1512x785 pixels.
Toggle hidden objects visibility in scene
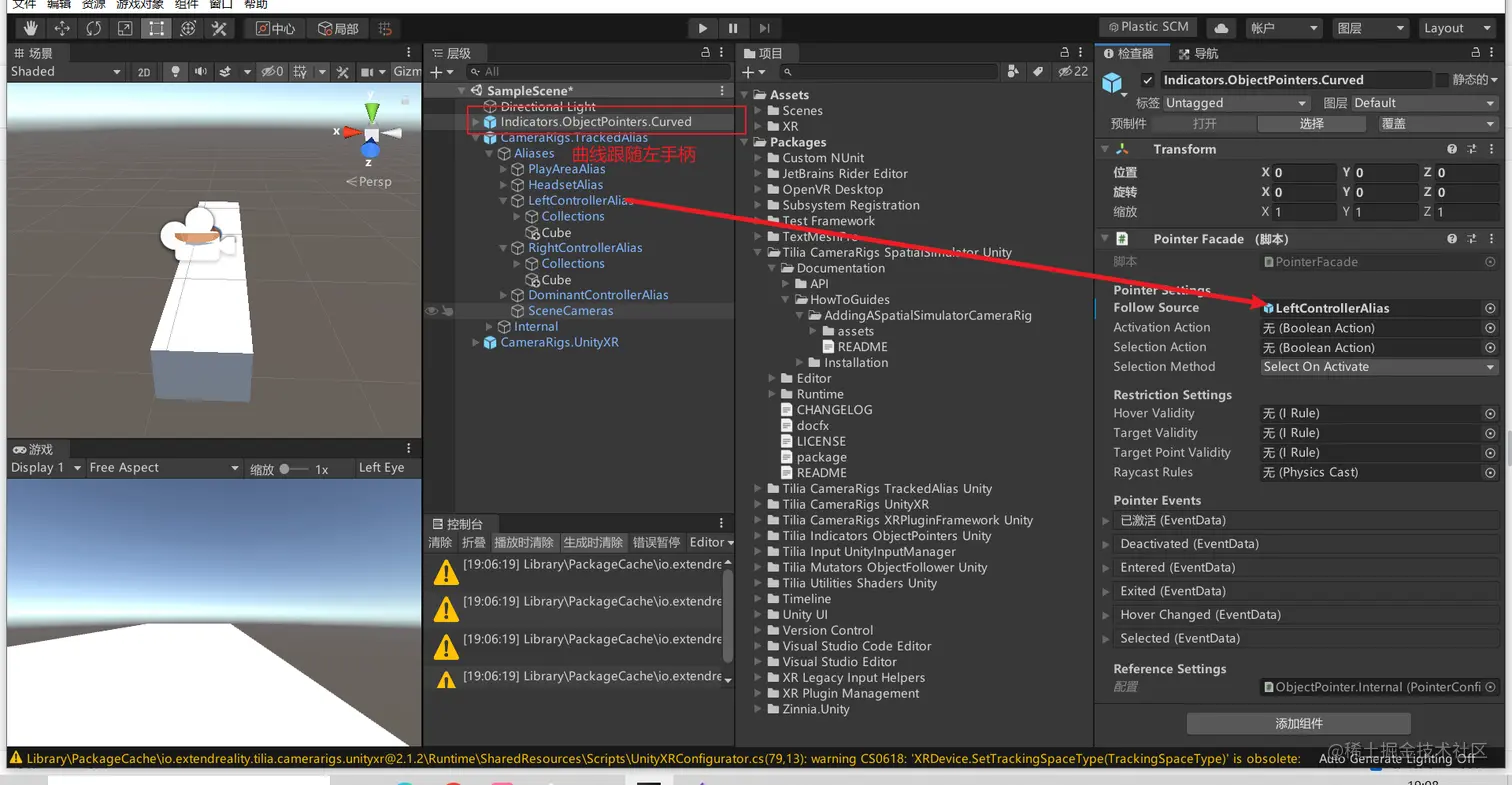click(x=272, y=72)
